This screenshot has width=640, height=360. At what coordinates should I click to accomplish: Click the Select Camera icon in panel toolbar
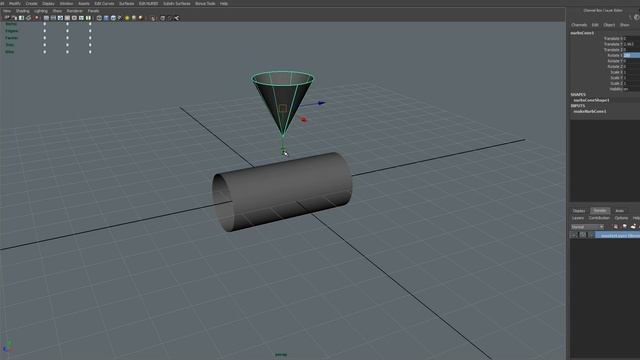pyautogui.click(x=7, y=18)
